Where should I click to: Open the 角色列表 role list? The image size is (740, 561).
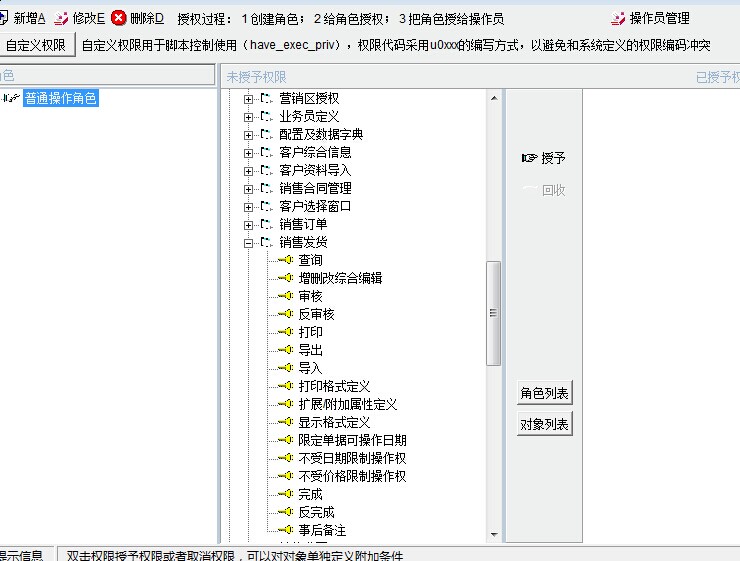(x=544, y=394)
